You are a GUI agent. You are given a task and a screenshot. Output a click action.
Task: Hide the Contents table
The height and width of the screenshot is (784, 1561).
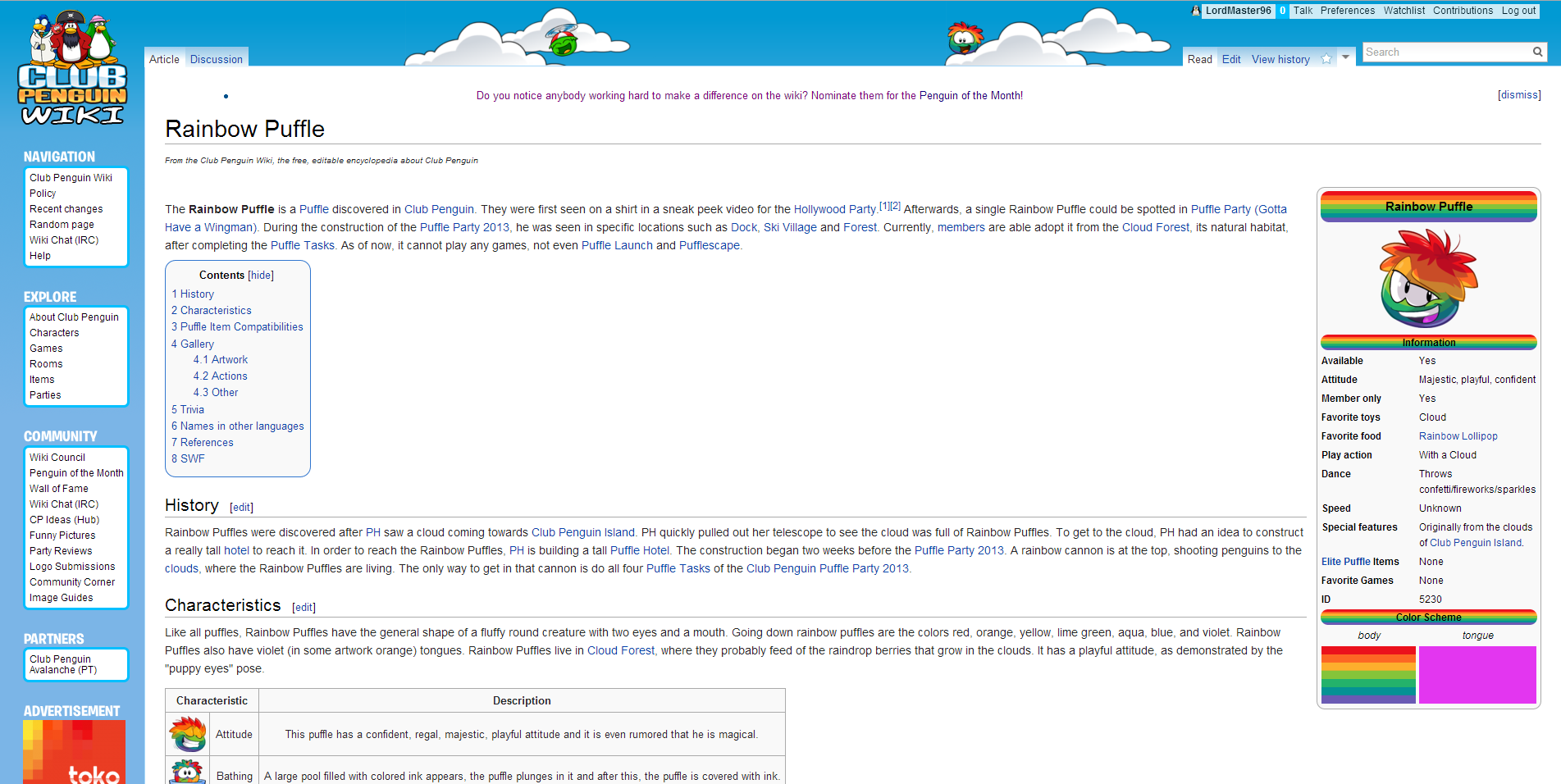point(261,276)
